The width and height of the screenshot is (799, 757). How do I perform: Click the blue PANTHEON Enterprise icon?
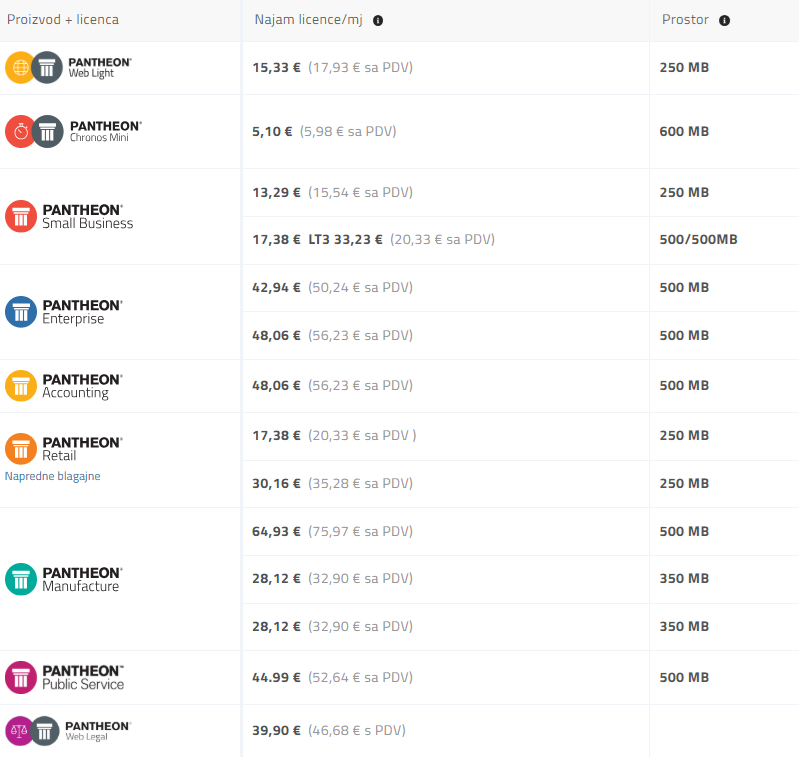coord(21,312)
